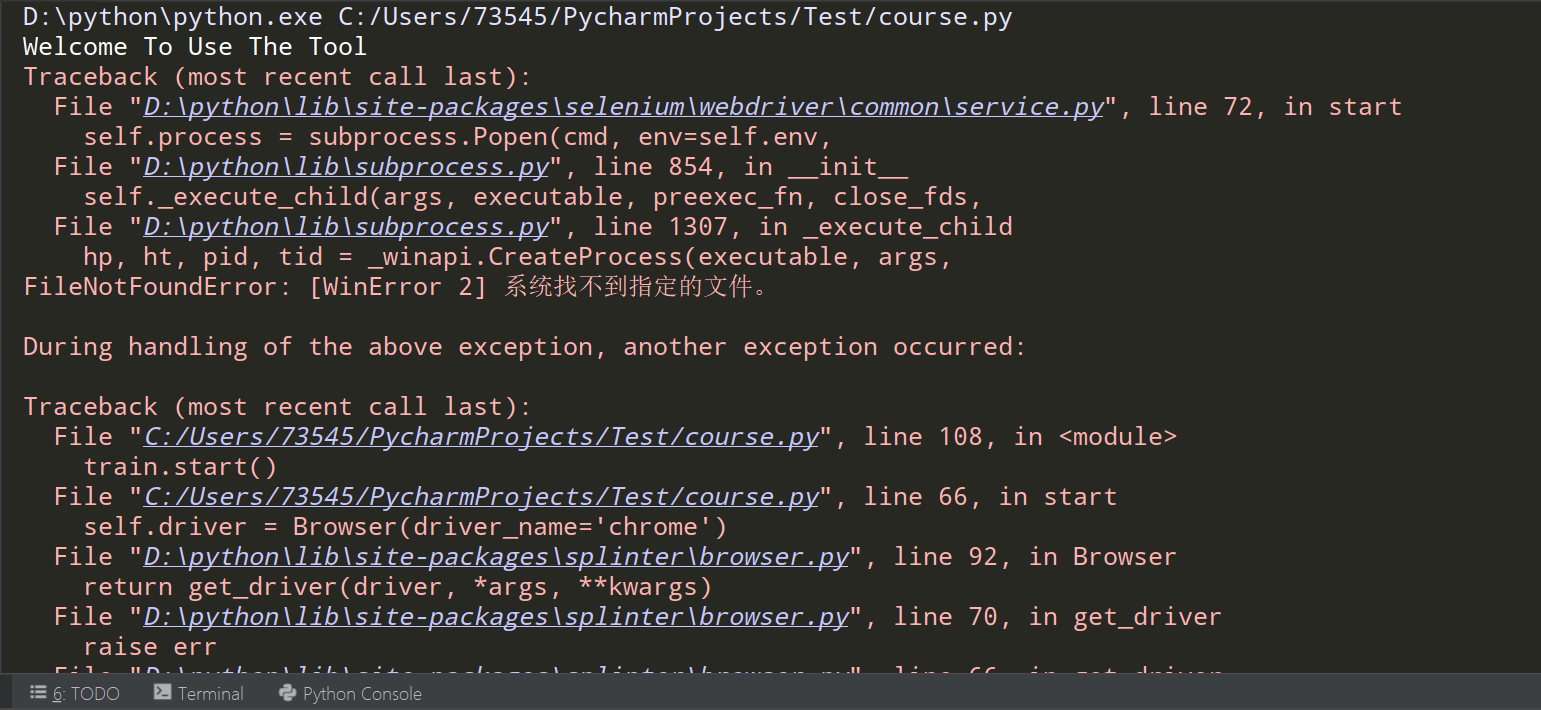Viewport: 1541px width, 710px height.
Task: Open the course.py line 108 link
Action: pyautogui.click(x=479, y=436)
